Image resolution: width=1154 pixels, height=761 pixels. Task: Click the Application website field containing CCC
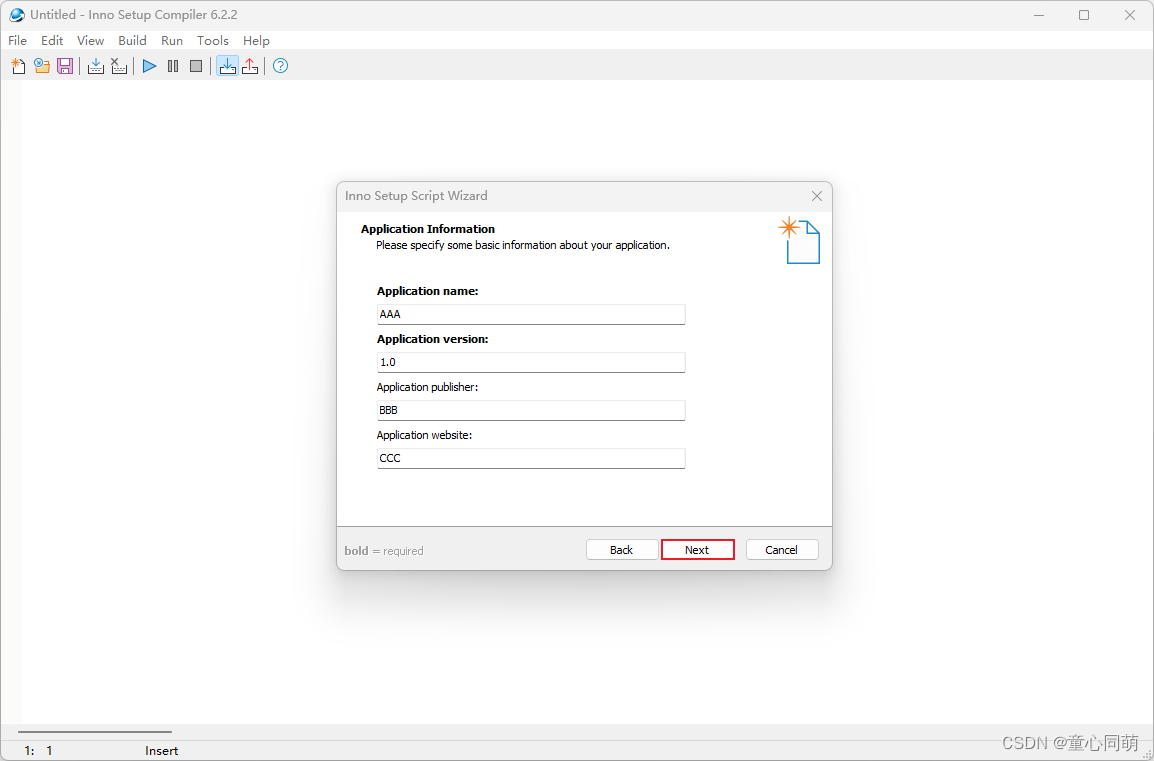531,458
